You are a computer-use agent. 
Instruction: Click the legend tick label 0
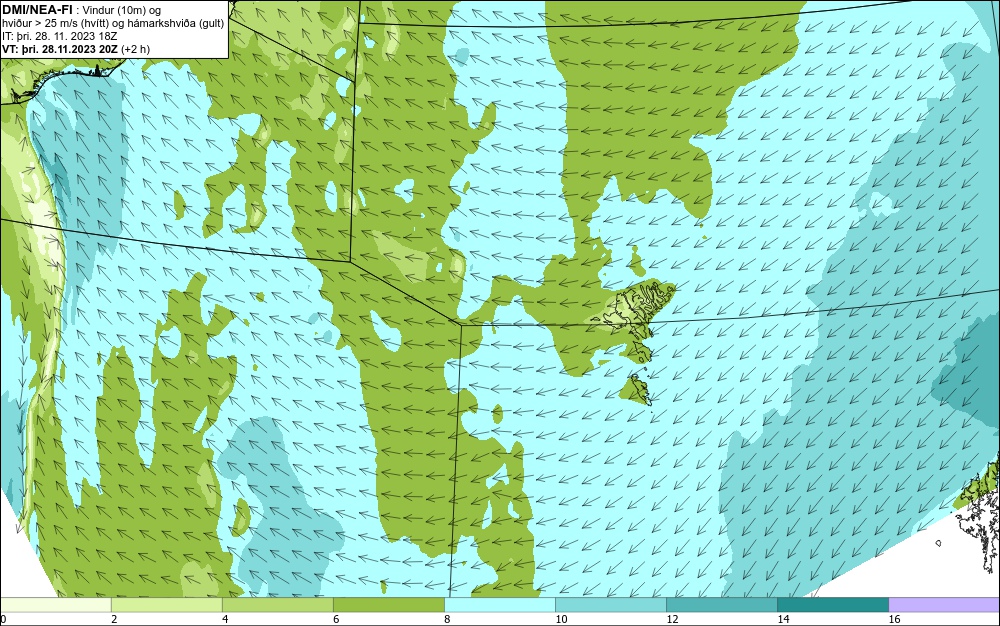(3, 619)
